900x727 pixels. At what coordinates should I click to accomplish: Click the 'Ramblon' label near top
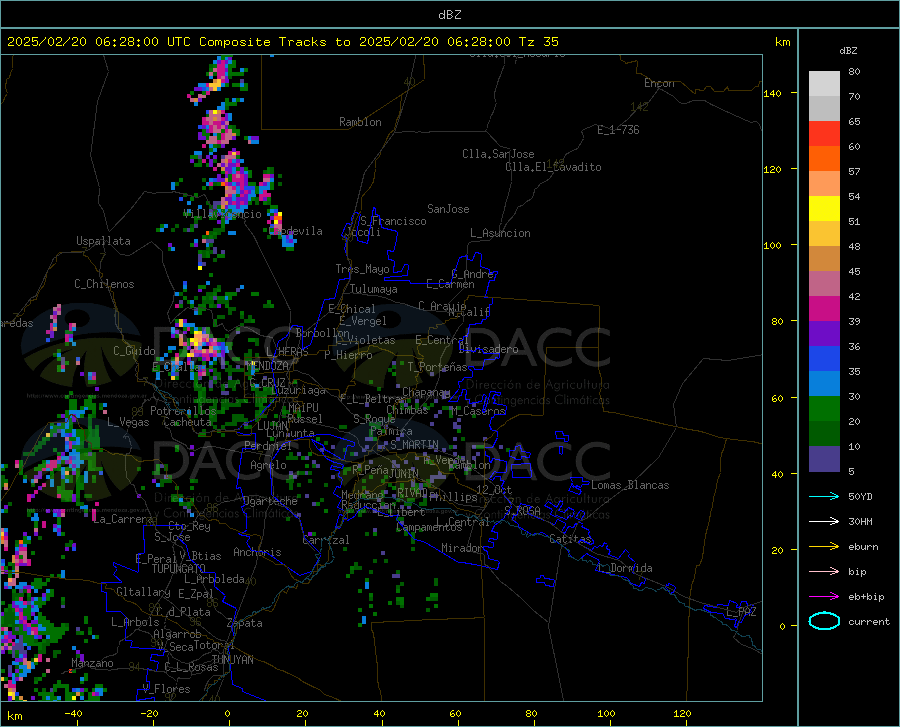click(360, 122)
